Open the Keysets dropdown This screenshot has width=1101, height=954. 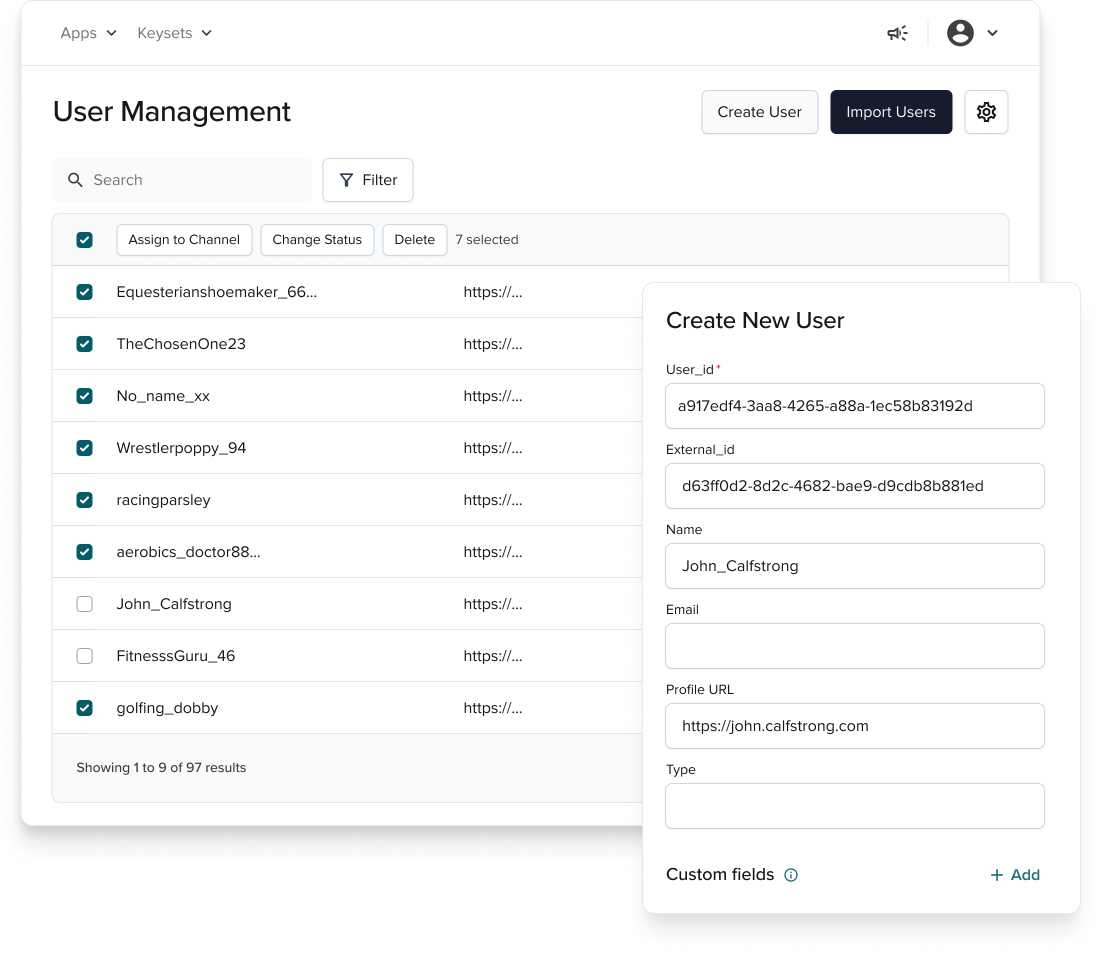[x=174, y=33]
